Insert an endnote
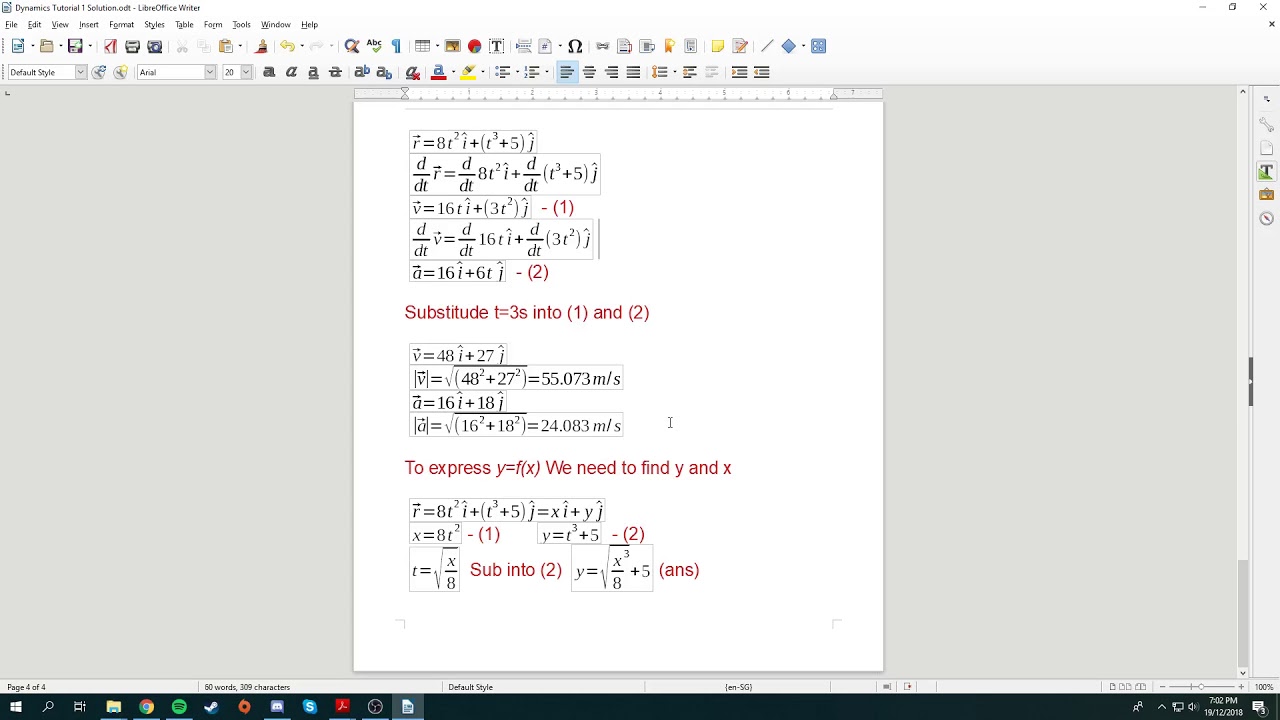The height and width of the screenshot is (720, 1280). [x=647, y=46]
